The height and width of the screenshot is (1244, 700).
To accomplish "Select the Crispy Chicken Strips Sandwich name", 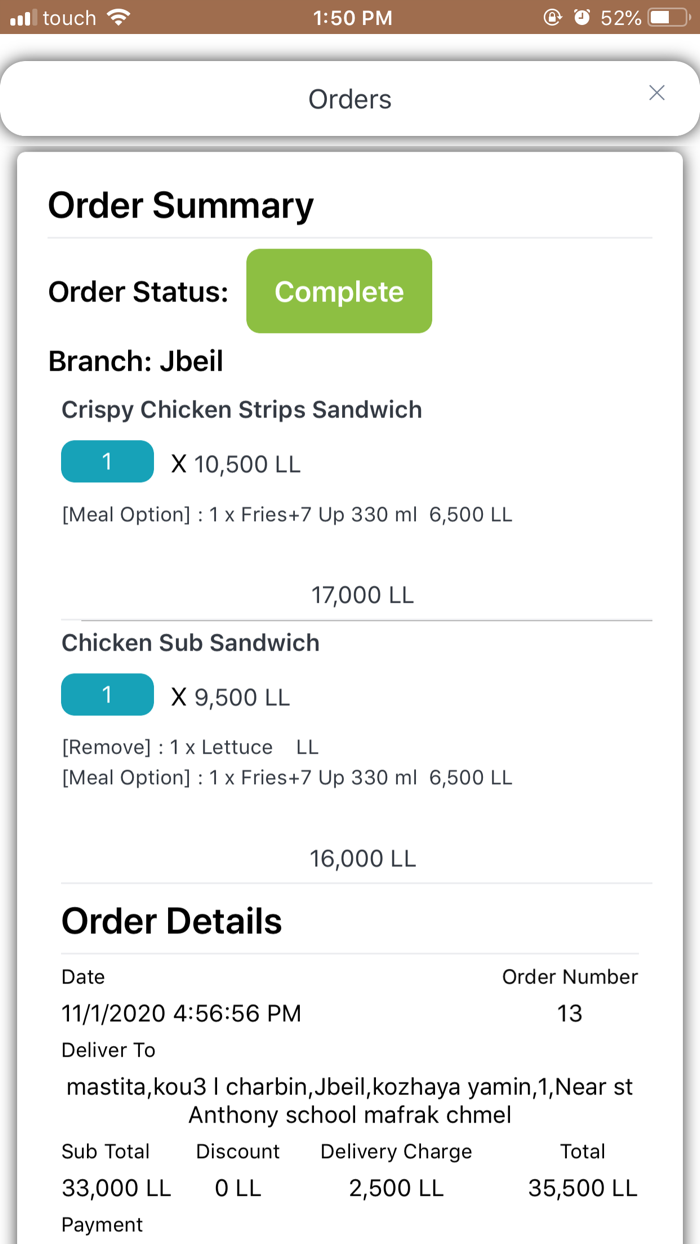I will [242, 409].
